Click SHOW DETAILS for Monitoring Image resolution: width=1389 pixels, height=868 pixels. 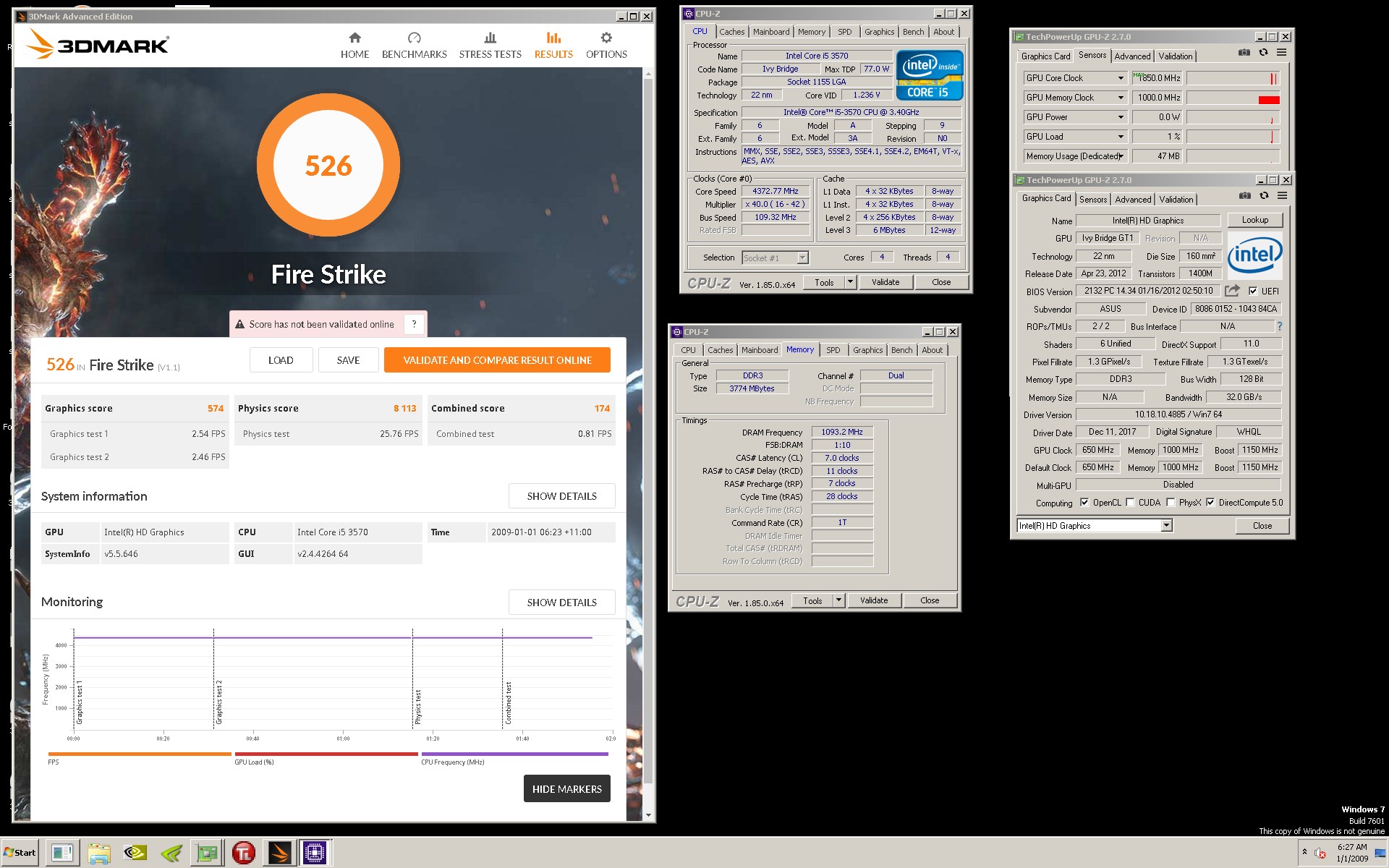point(561,603)
